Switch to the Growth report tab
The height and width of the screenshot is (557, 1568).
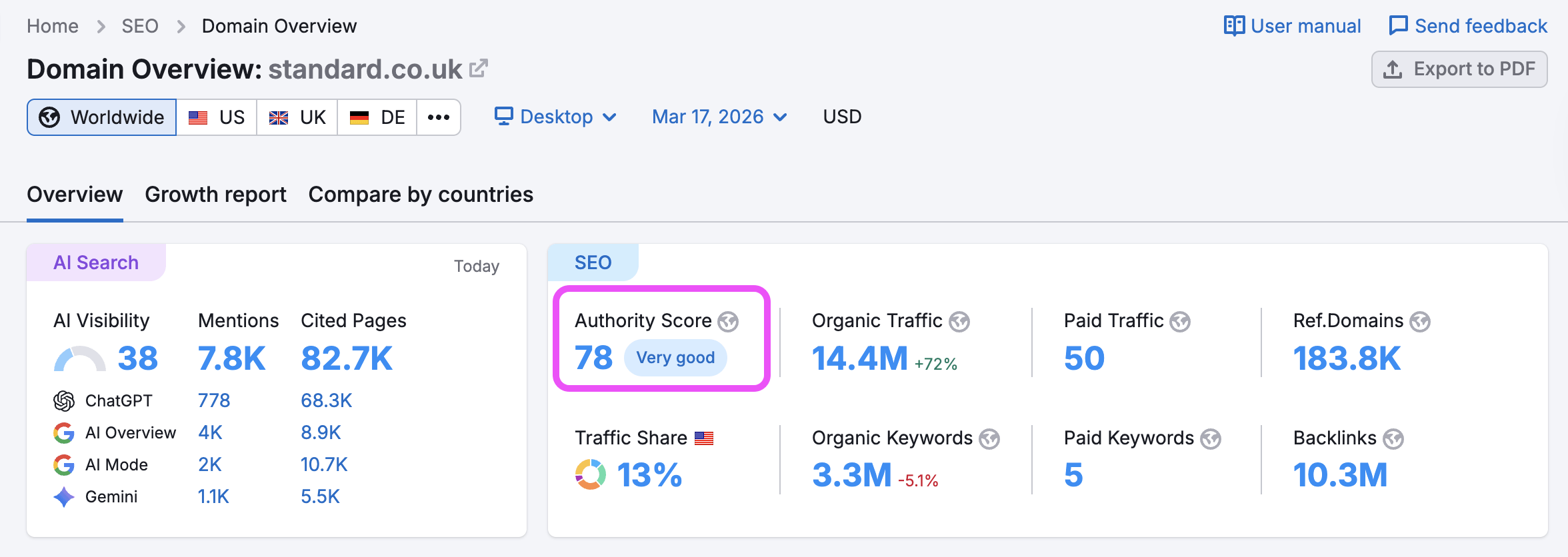click(215, 195)
